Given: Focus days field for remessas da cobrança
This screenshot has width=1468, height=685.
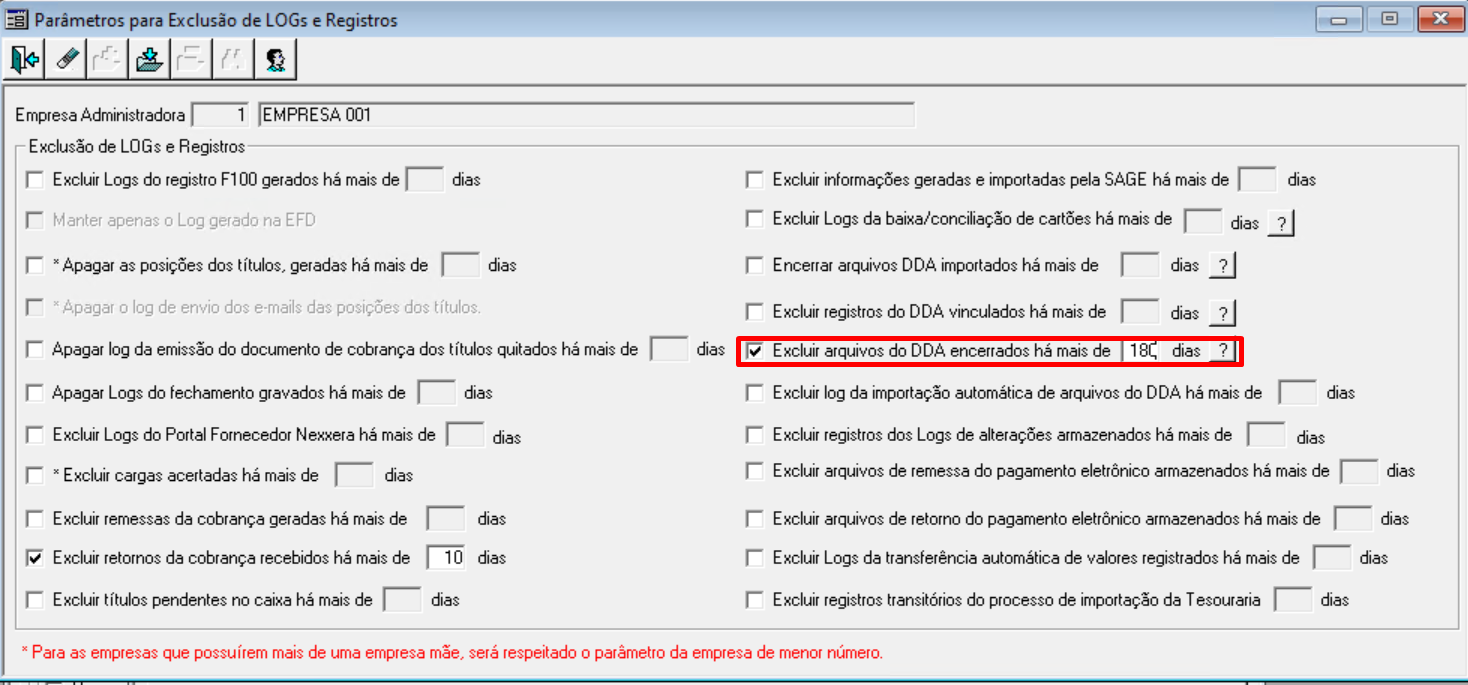Looking at the screenshot, I should tap(446, 519).
